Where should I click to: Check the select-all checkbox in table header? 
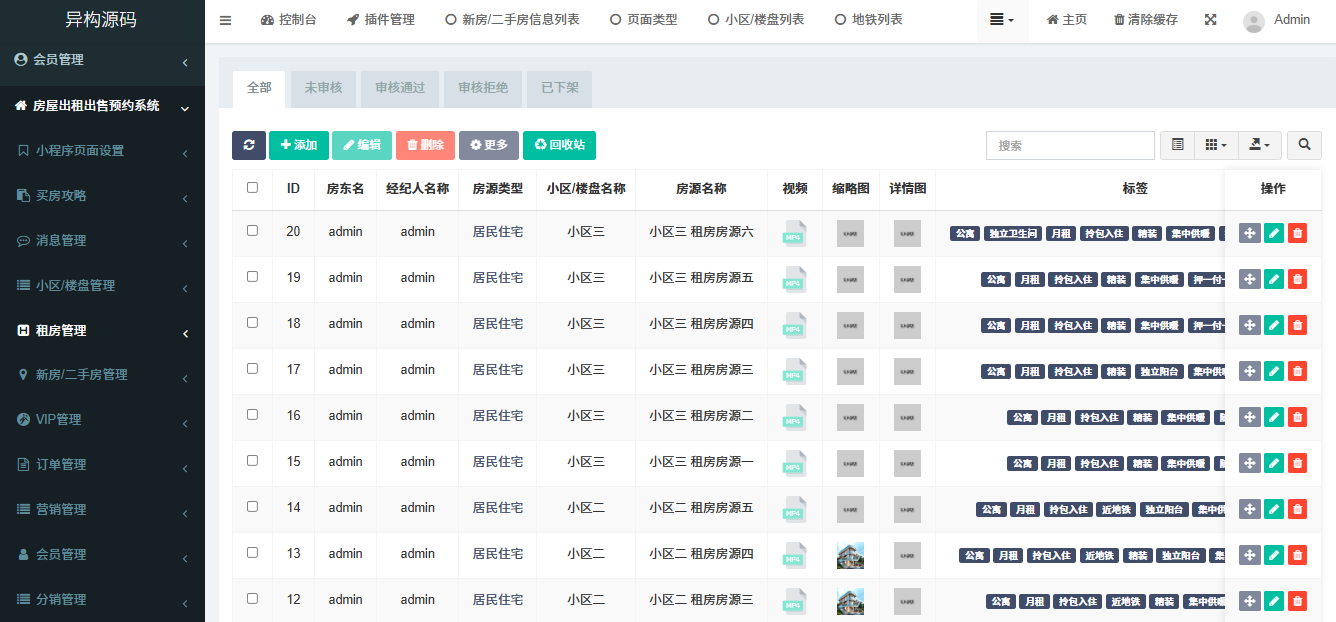click(252, 187)
